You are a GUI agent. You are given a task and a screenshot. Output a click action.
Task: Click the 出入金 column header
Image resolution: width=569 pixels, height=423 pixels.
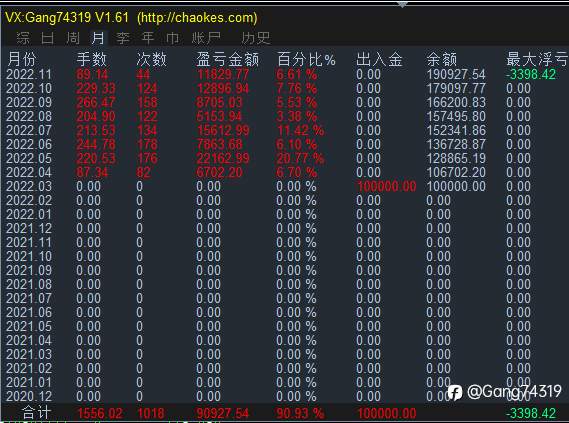tap(379, 59)
